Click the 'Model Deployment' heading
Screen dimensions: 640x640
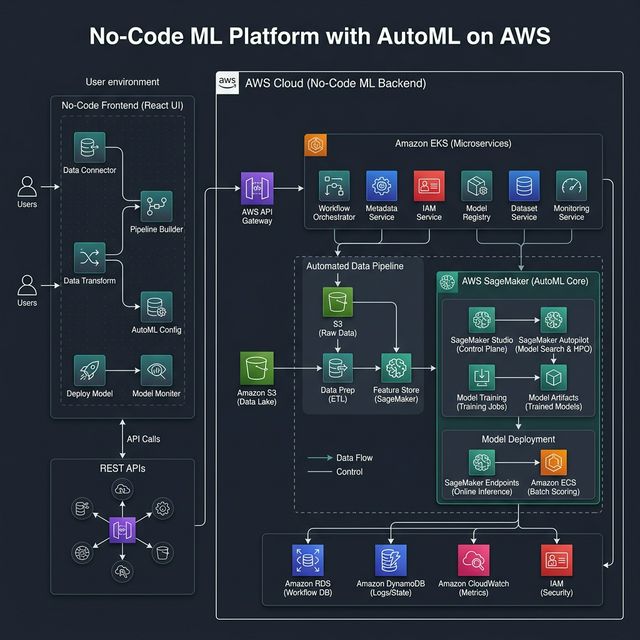coord(518,439)
